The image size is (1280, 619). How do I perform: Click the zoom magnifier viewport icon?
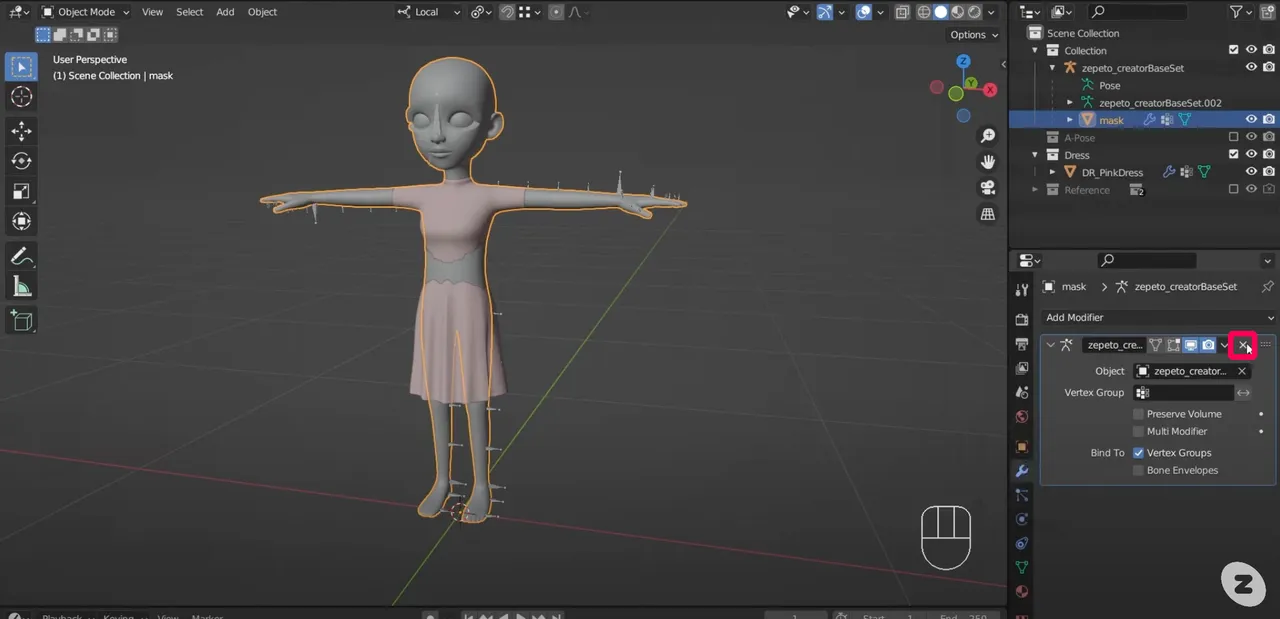tap(988, 136)
